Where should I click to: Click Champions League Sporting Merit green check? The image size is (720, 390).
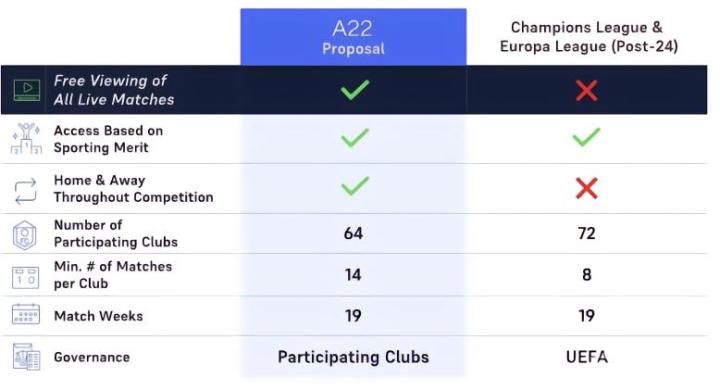tap(586, 137)
